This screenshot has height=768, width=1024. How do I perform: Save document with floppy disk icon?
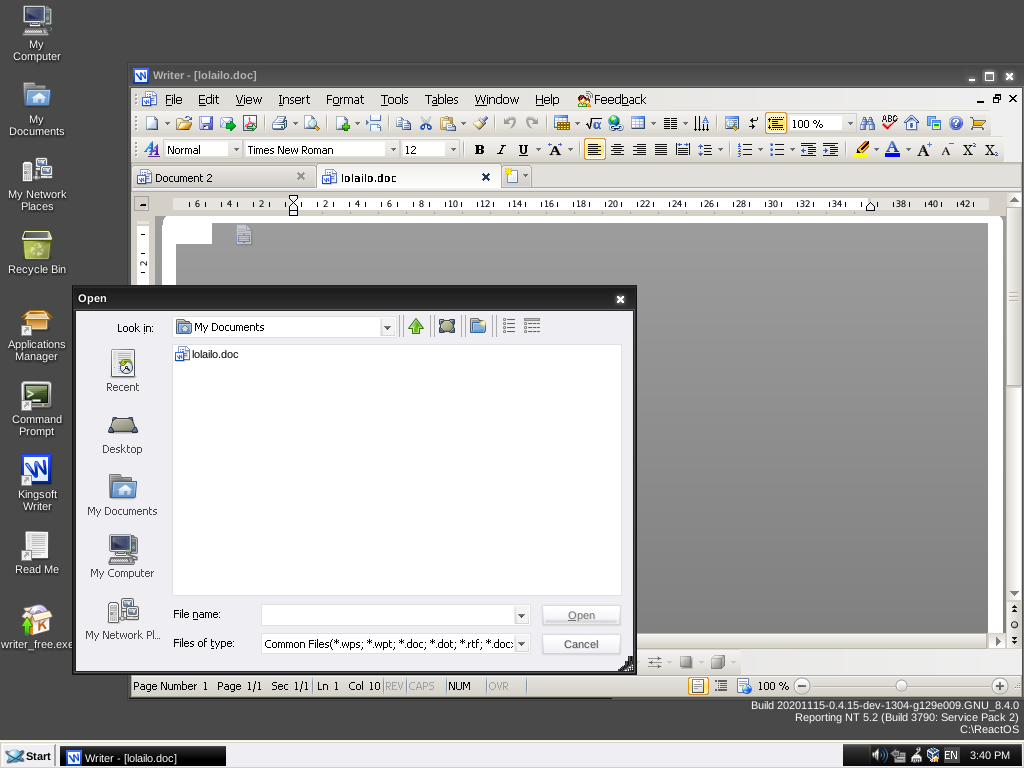point(206,123)
